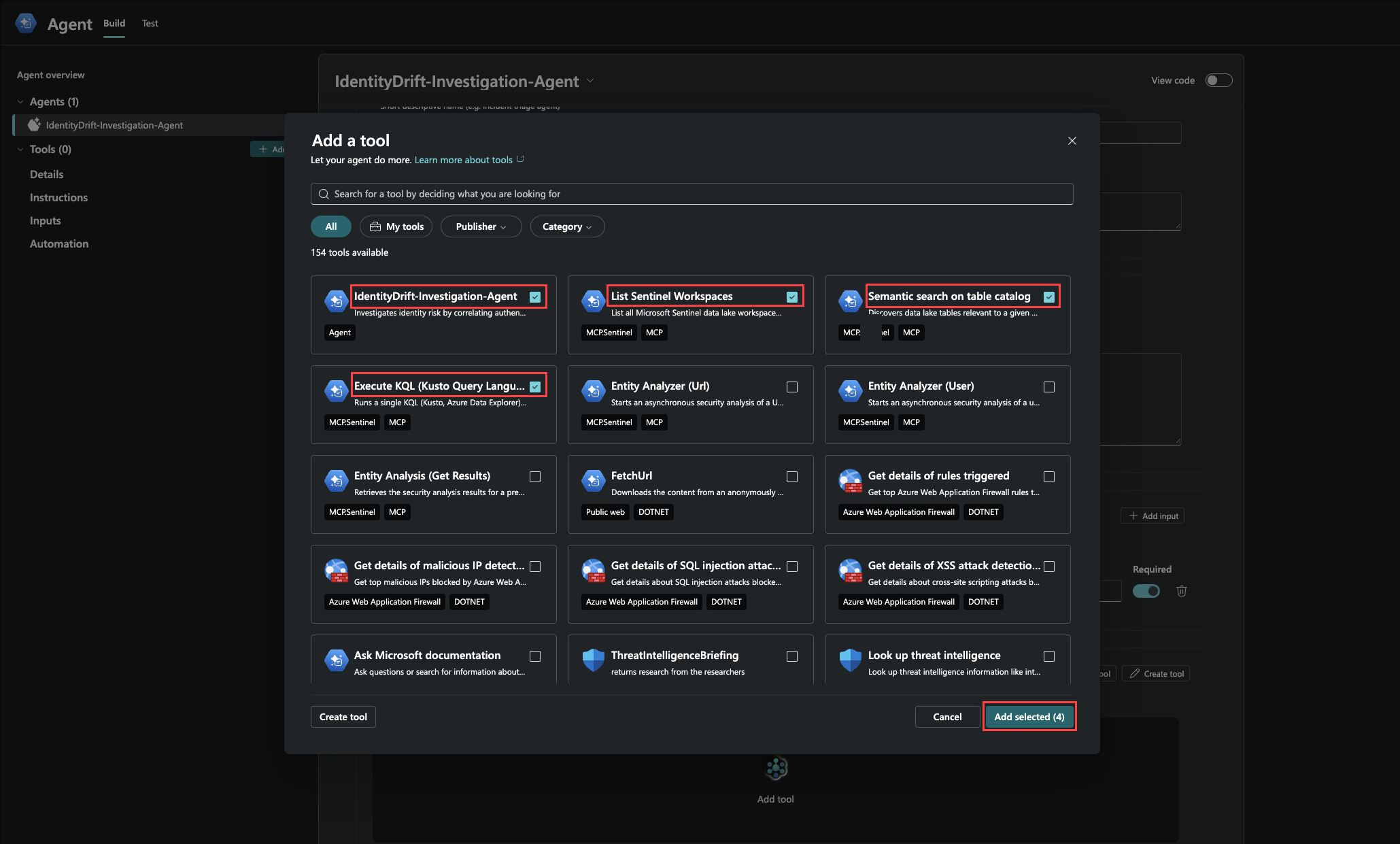Uncheck the Execute KQL checkbox
The height and width of the screenshot is (844, 1400).
point(535,386)
